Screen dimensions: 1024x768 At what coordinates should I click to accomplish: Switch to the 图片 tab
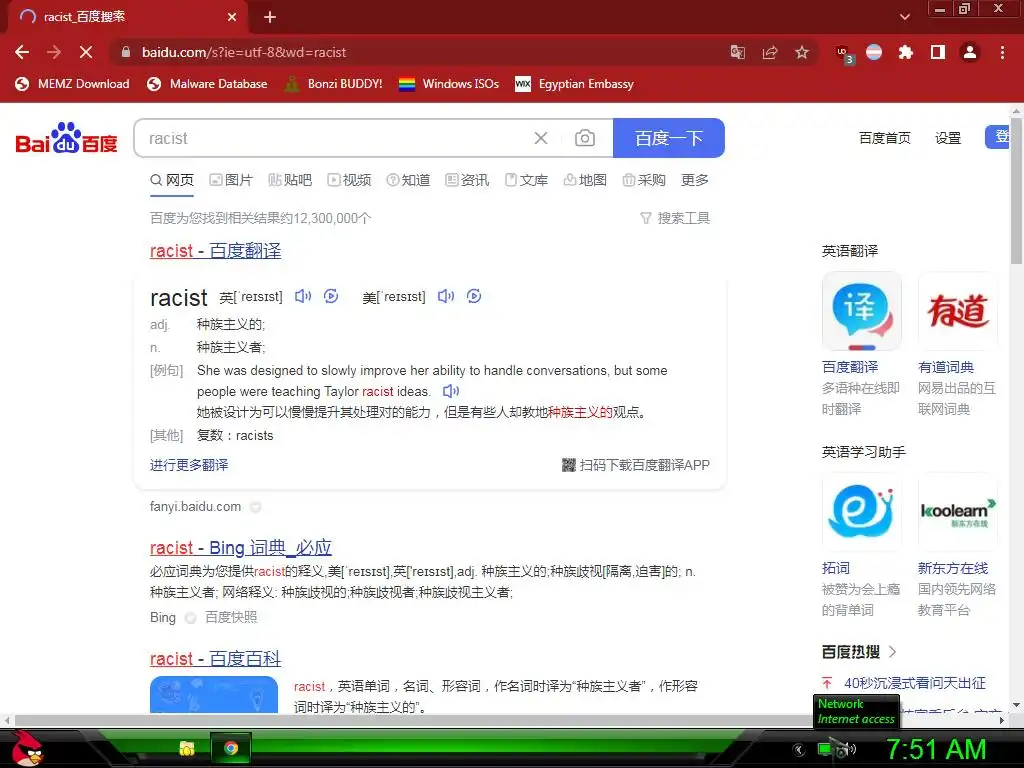(231, 180)
